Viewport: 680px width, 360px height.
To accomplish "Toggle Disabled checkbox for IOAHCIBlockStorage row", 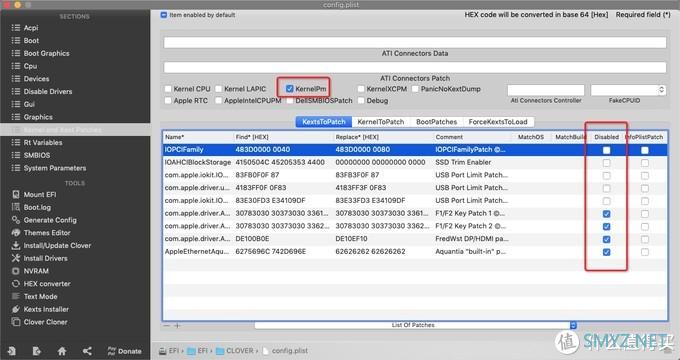I will point(606,163).
